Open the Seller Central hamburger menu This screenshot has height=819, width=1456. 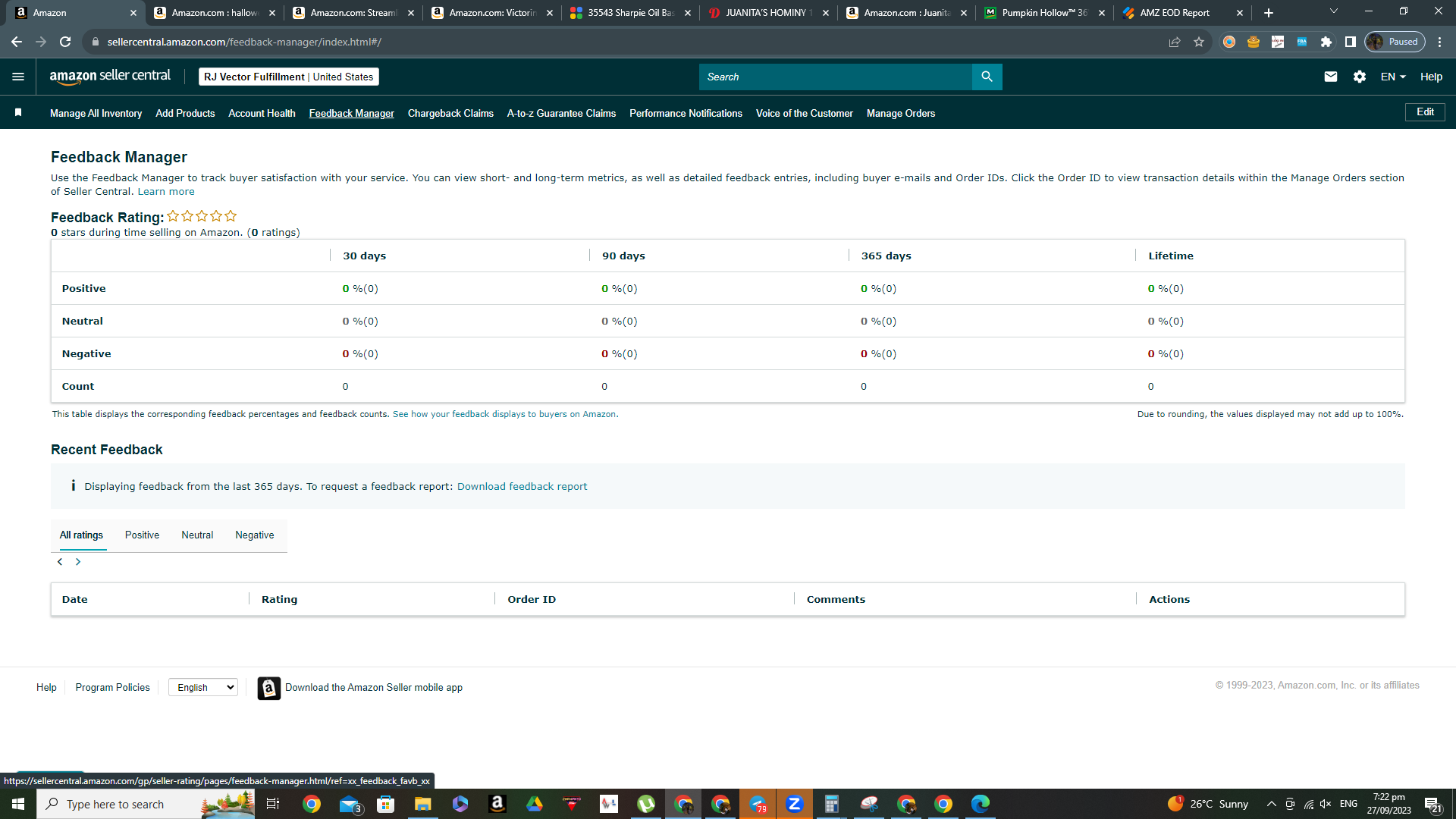coord(18,77)
